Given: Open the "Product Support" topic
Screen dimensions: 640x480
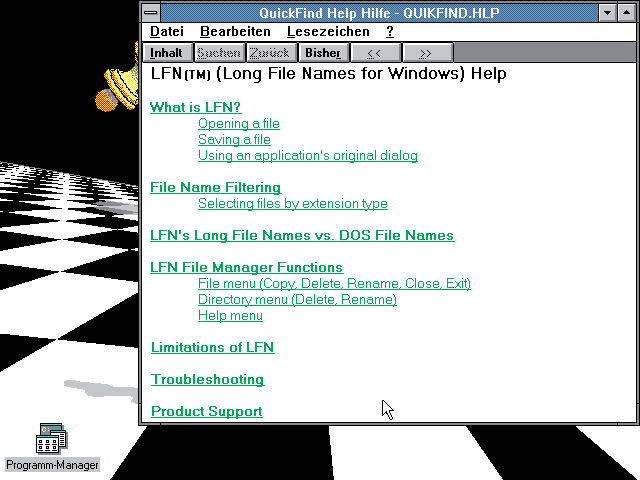Looking at the screenshot, I should [207, 411].
